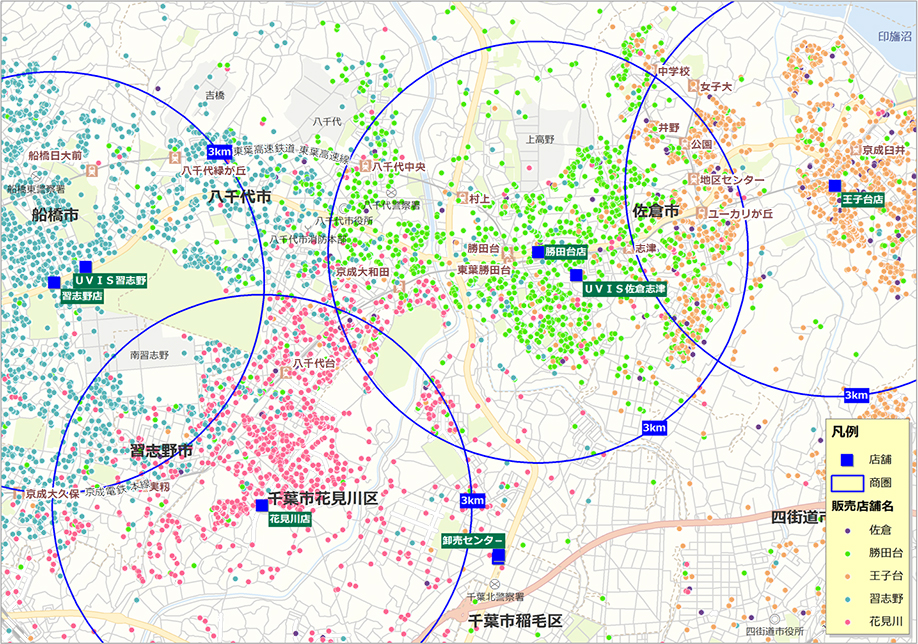Click the 王子台店 store marker near 京成臼井
This screenshot has width=918, height=644.
(836, 184)
